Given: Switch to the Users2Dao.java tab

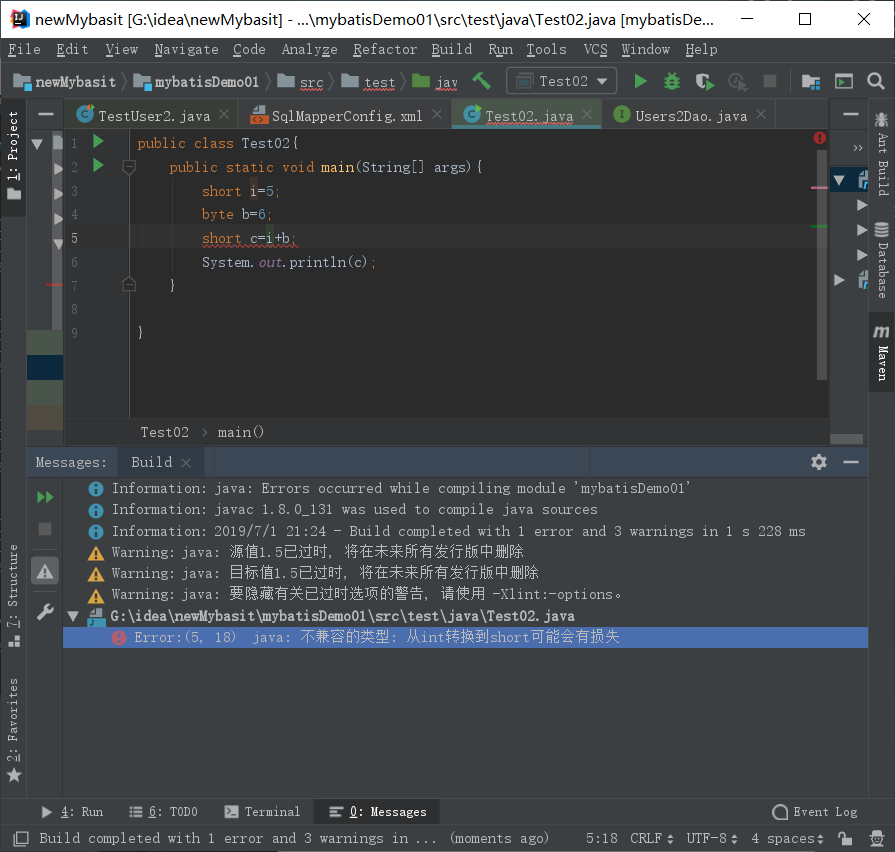Looking at the screenshot, I should 690,116.
